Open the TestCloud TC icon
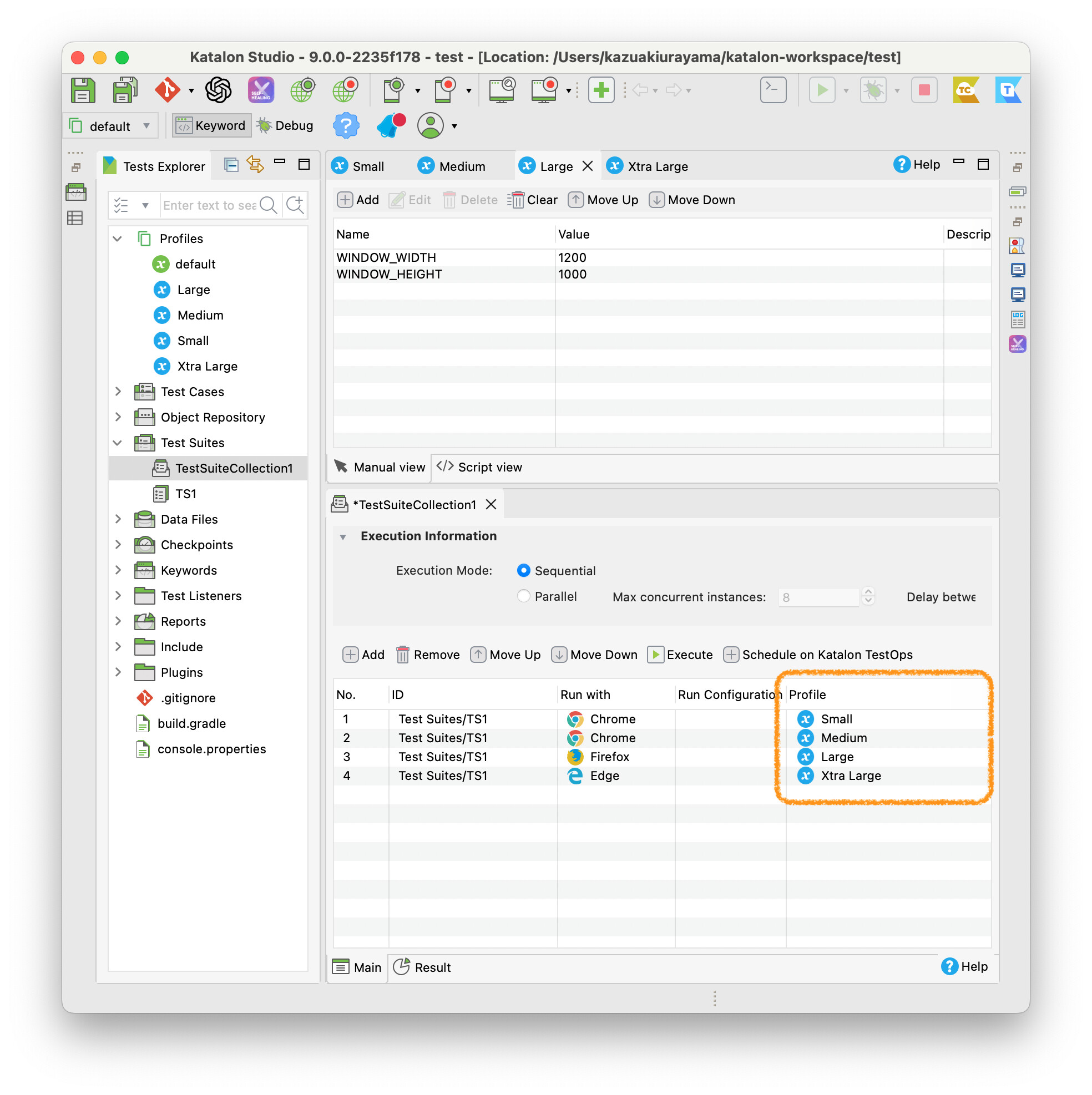This screenshot has height=1095, width=1092. click(965, 90)
